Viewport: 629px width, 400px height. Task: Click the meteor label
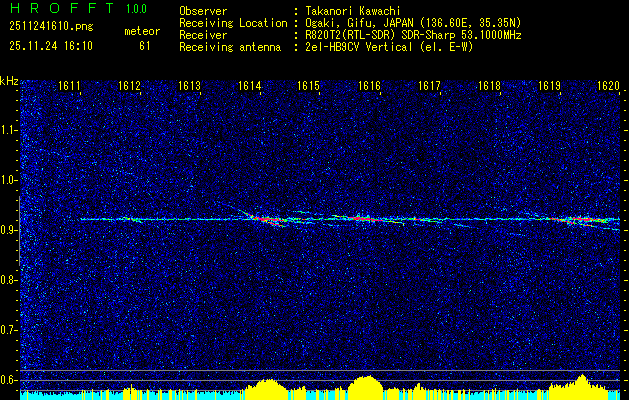(142, 31)
